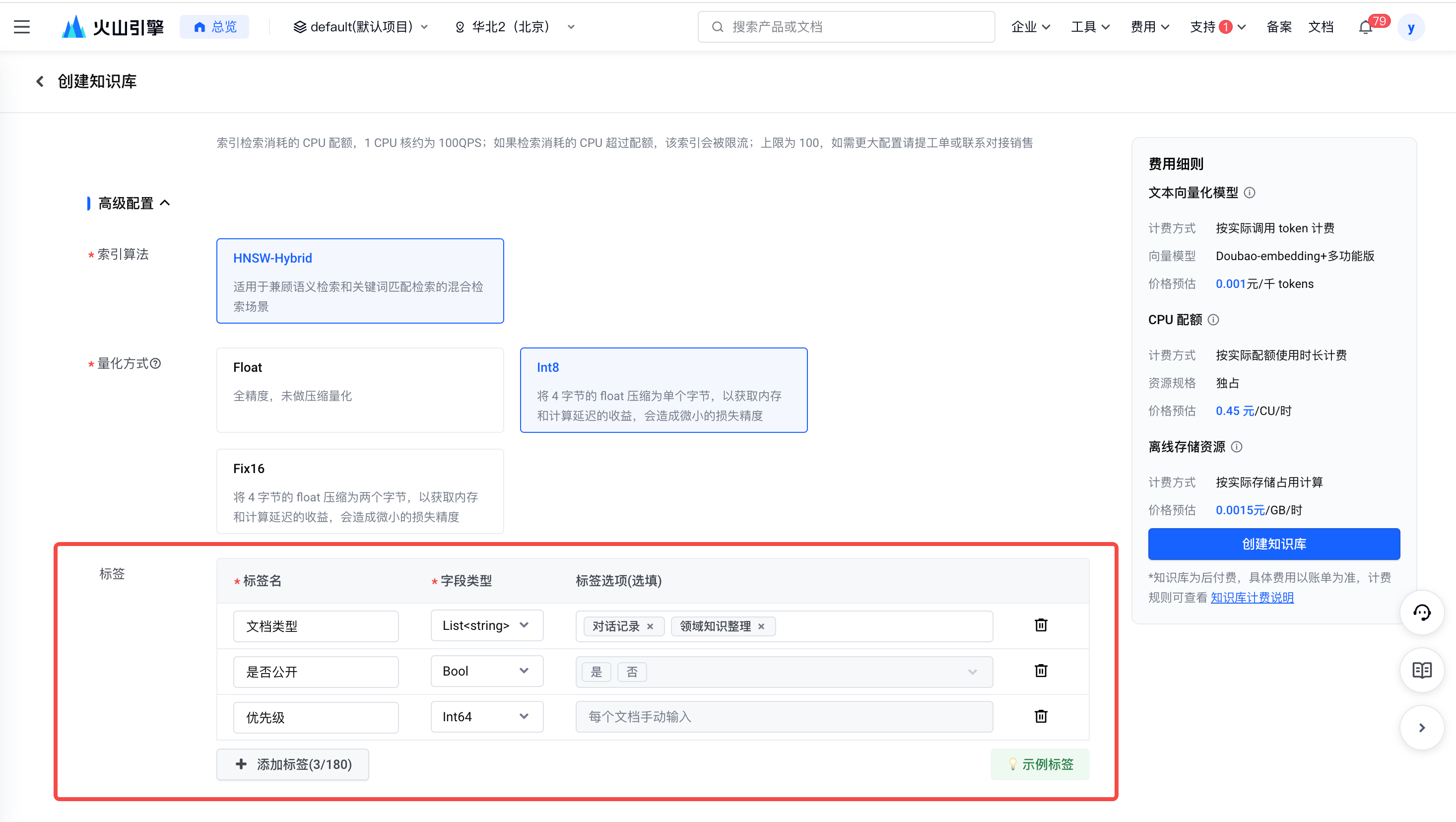The width and height of the screenshot is (1456, 822).
Task: Click the 火山引擎 logo
Action: tap(113, 27)
